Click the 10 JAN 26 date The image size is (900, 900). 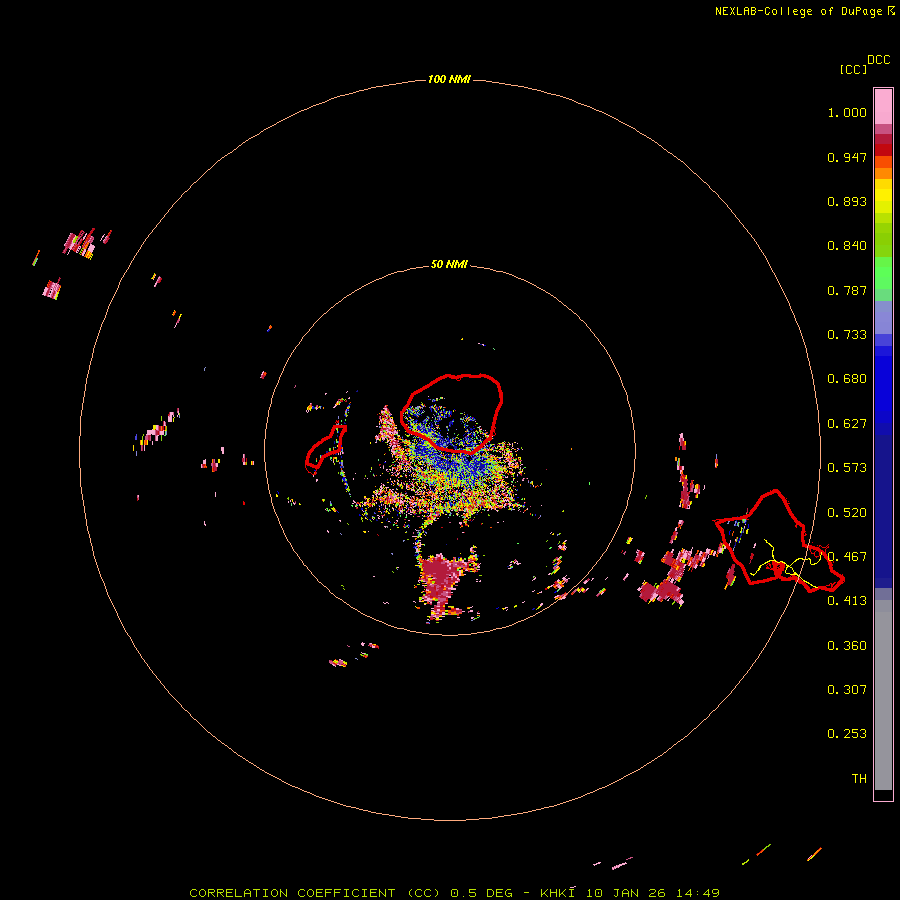coord(624,893)
